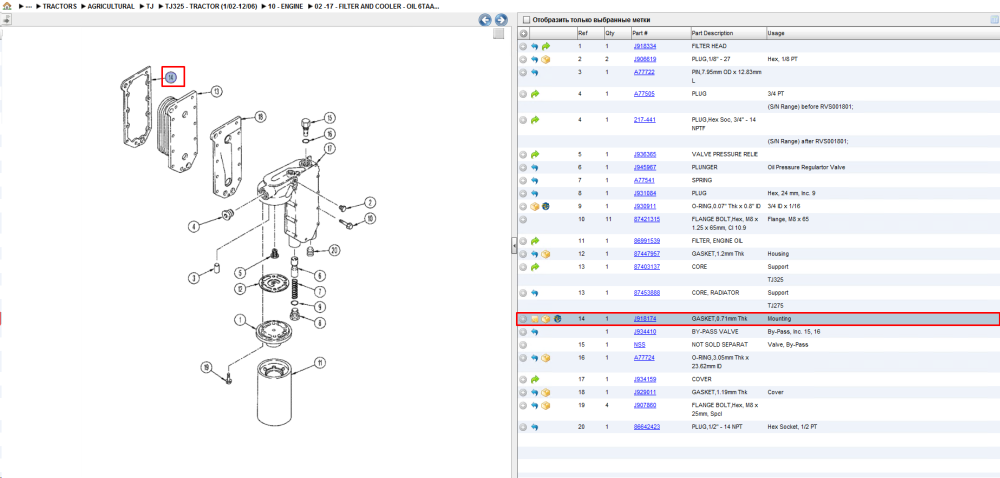1000x478 pixels.
Task: Select the grey circle for the COVER row
Action: (523, 379)
